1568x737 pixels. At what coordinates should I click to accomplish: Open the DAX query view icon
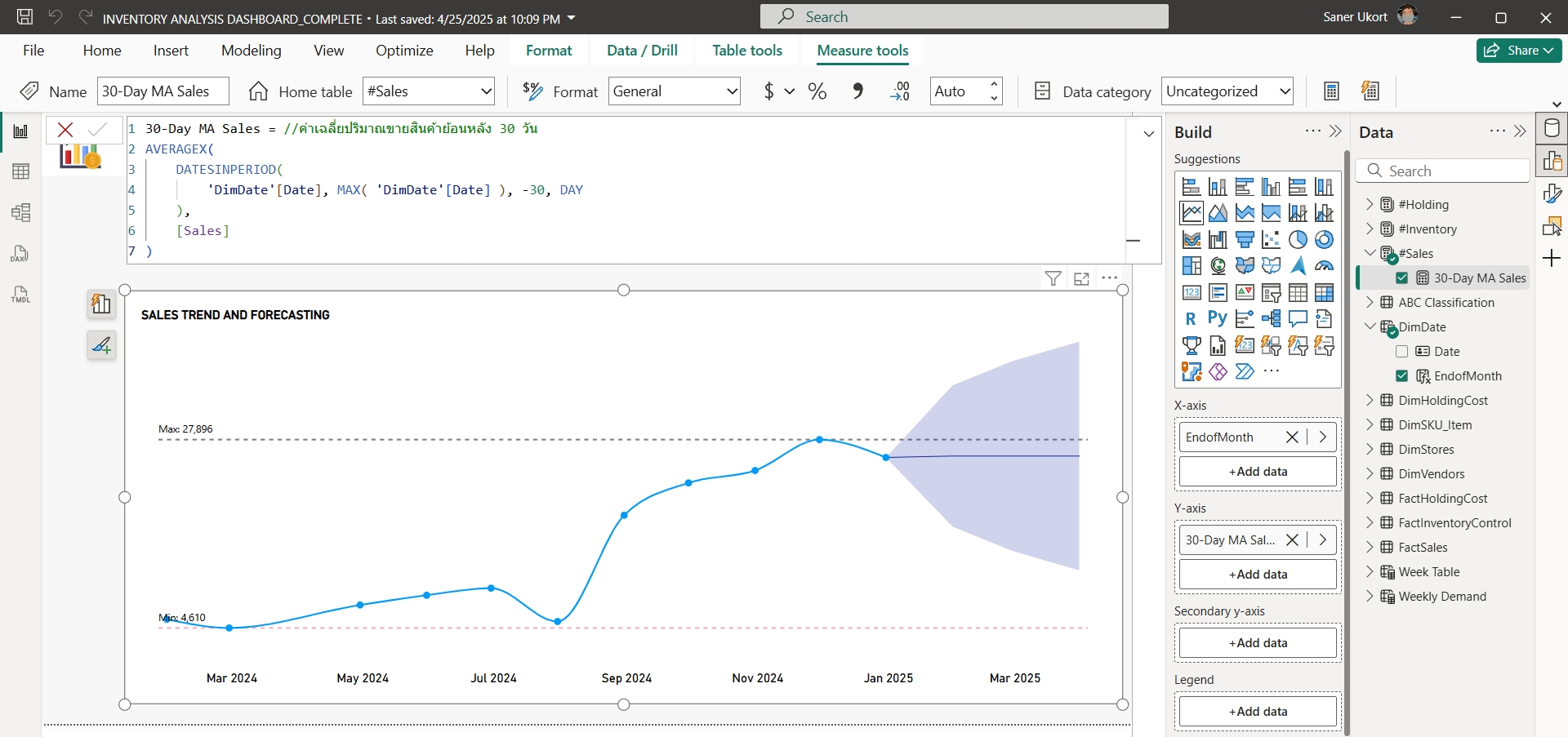click(20, 254)
